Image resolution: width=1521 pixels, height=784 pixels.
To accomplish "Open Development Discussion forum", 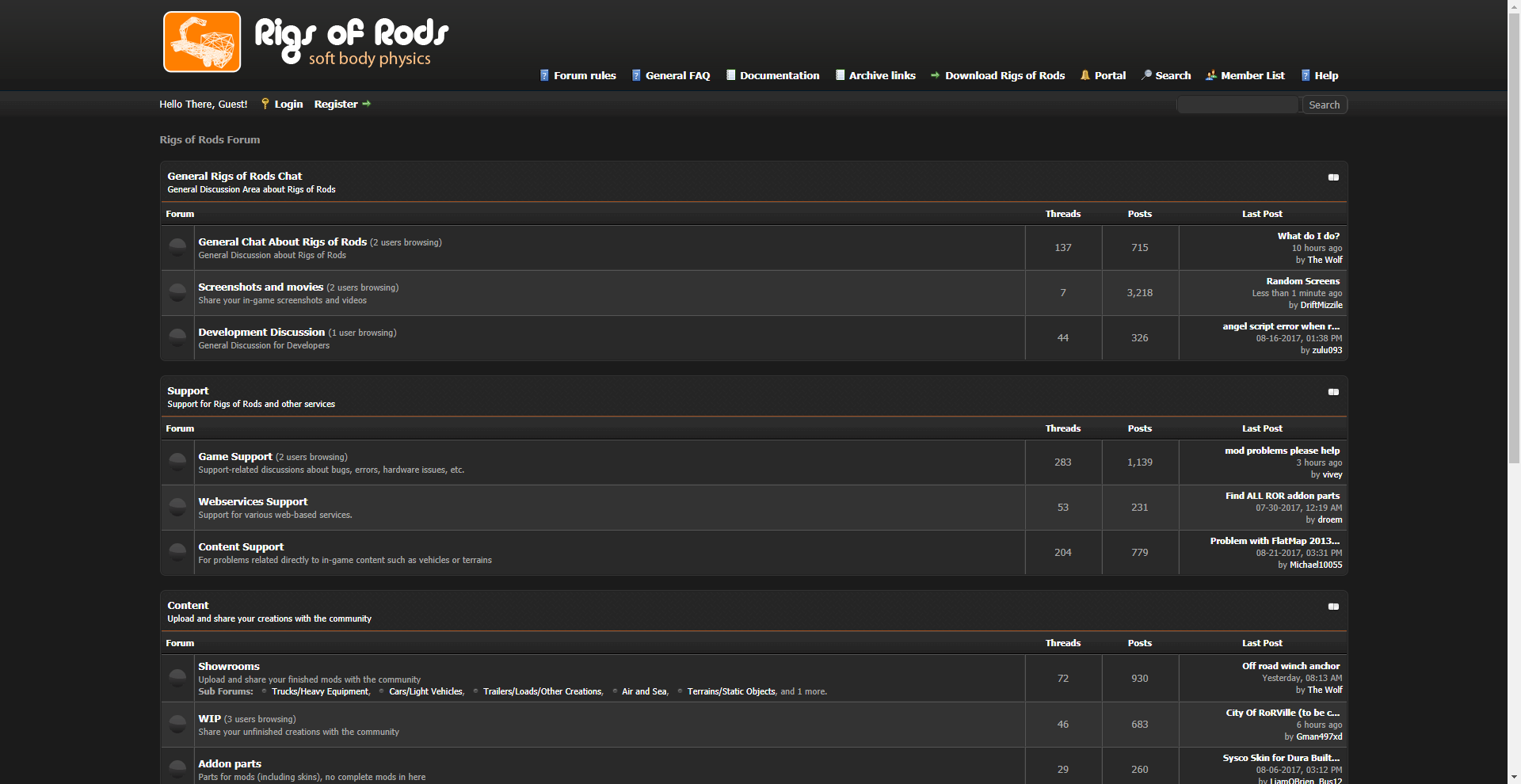I will coord(261,332).
